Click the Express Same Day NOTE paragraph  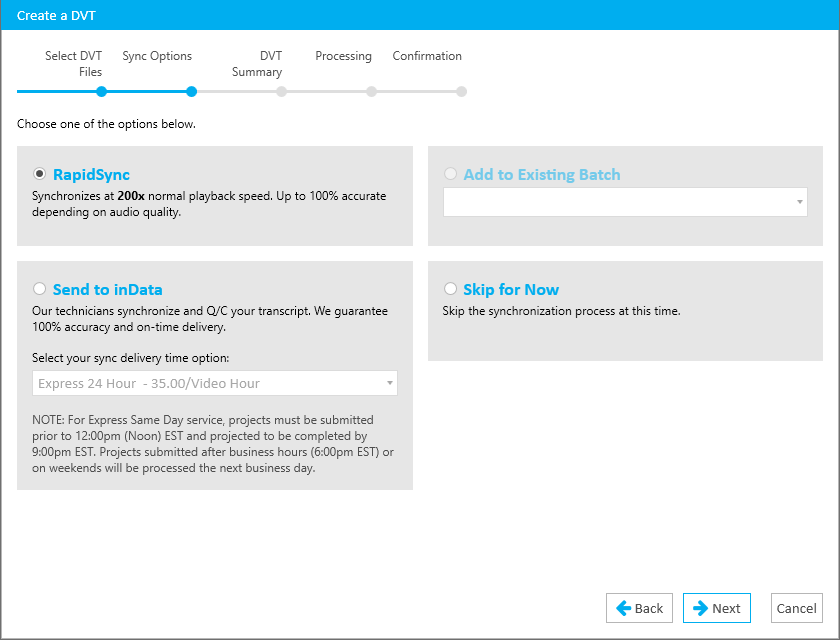213,444
